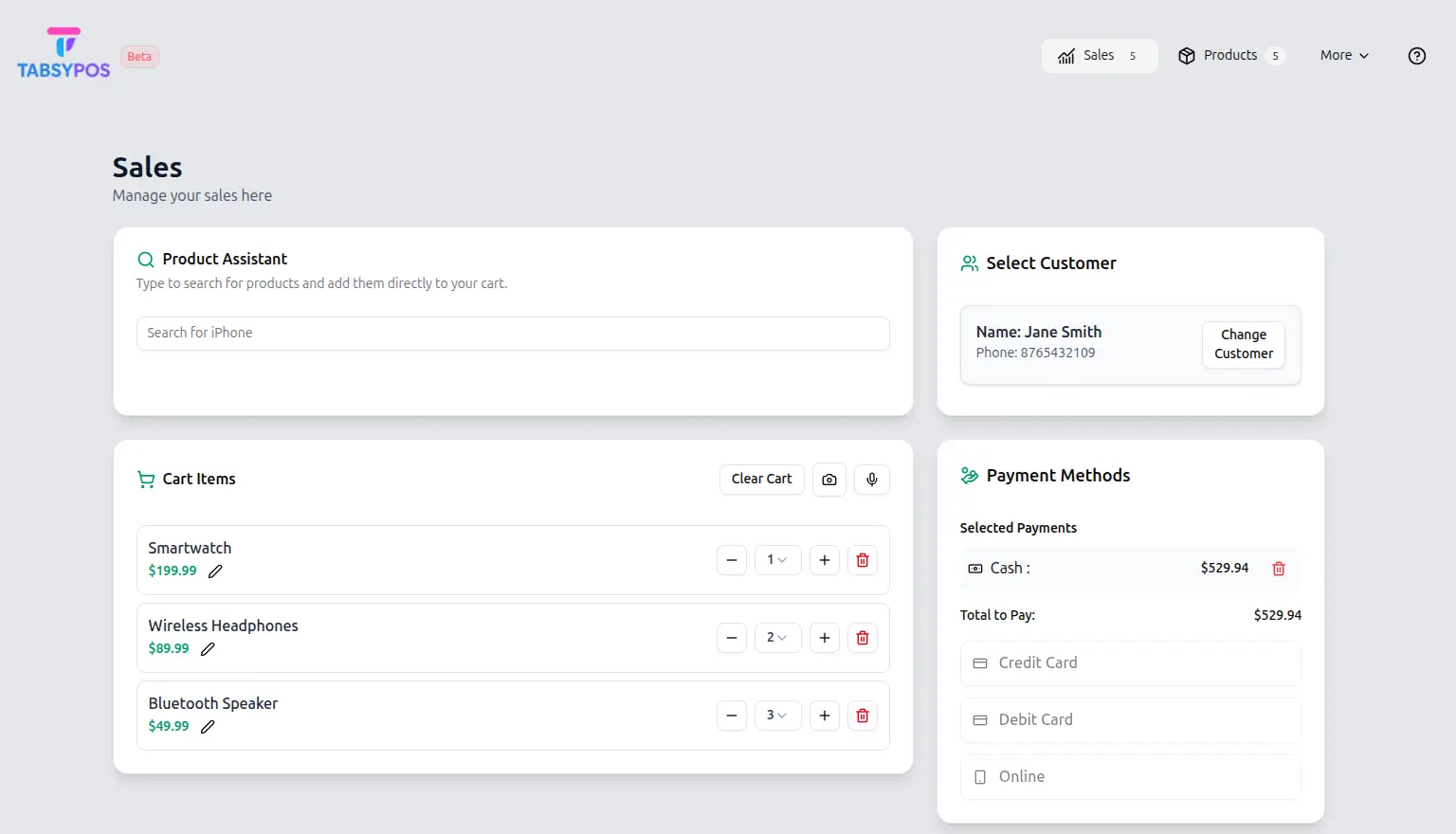Decrease Smartwatch quantity with minus button
Image resolution: width=1456 pixels, height=834 pixels.
click(732, 560)
